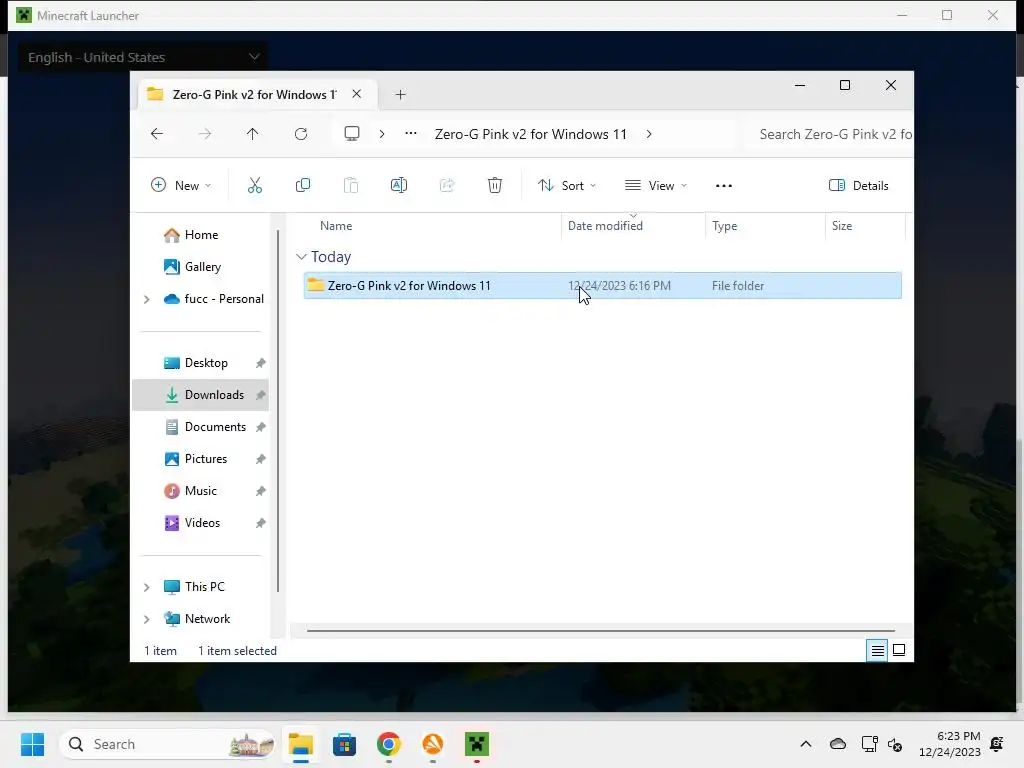1024x768 pixels.
Task: Click Zero-G Pink v2 breadcrumb in address bar
Action: [x=530, y=134]
